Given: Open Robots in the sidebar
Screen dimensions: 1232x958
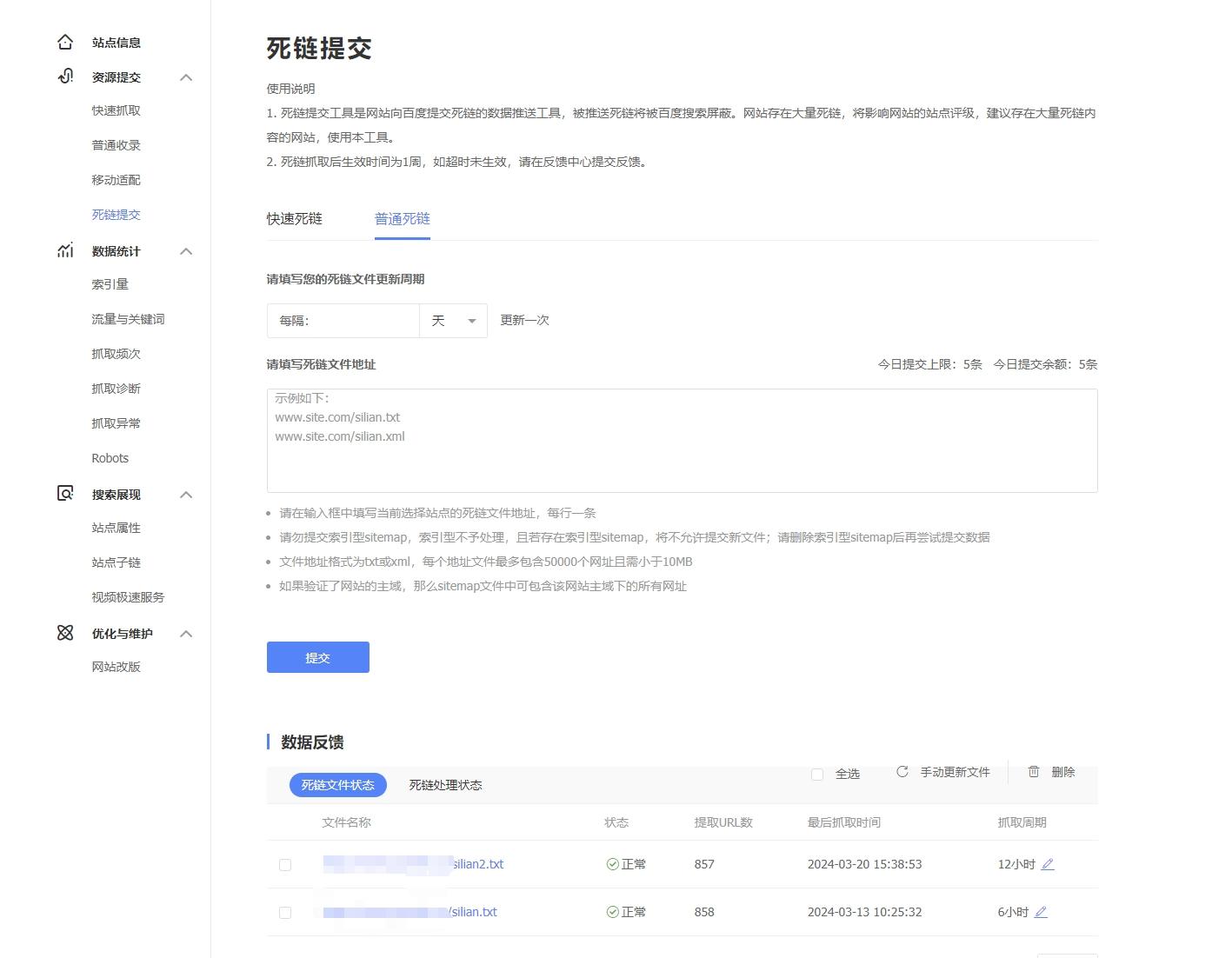Looking at the screenshot, I should [110, 458].
